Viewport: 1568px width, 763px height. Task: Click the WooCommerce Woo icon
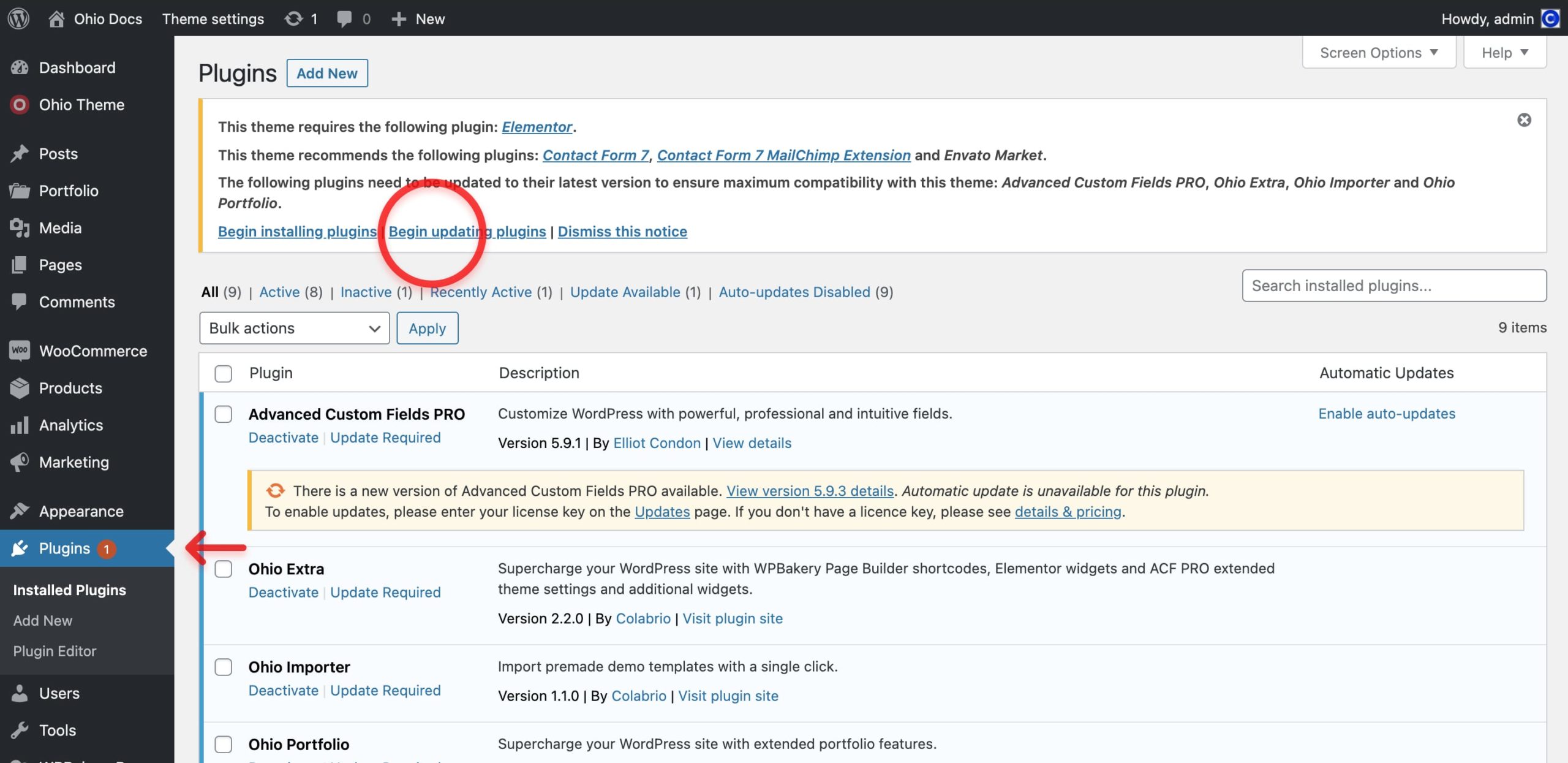[x=20, y=351]
